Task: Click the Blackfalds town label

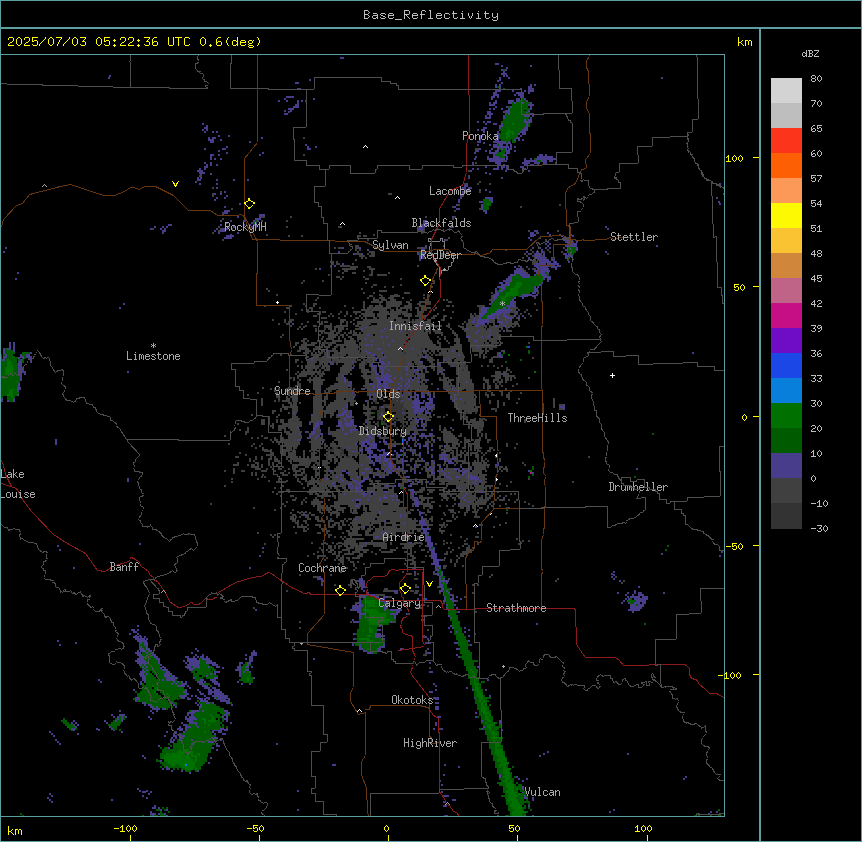Action: pos(441,223)
